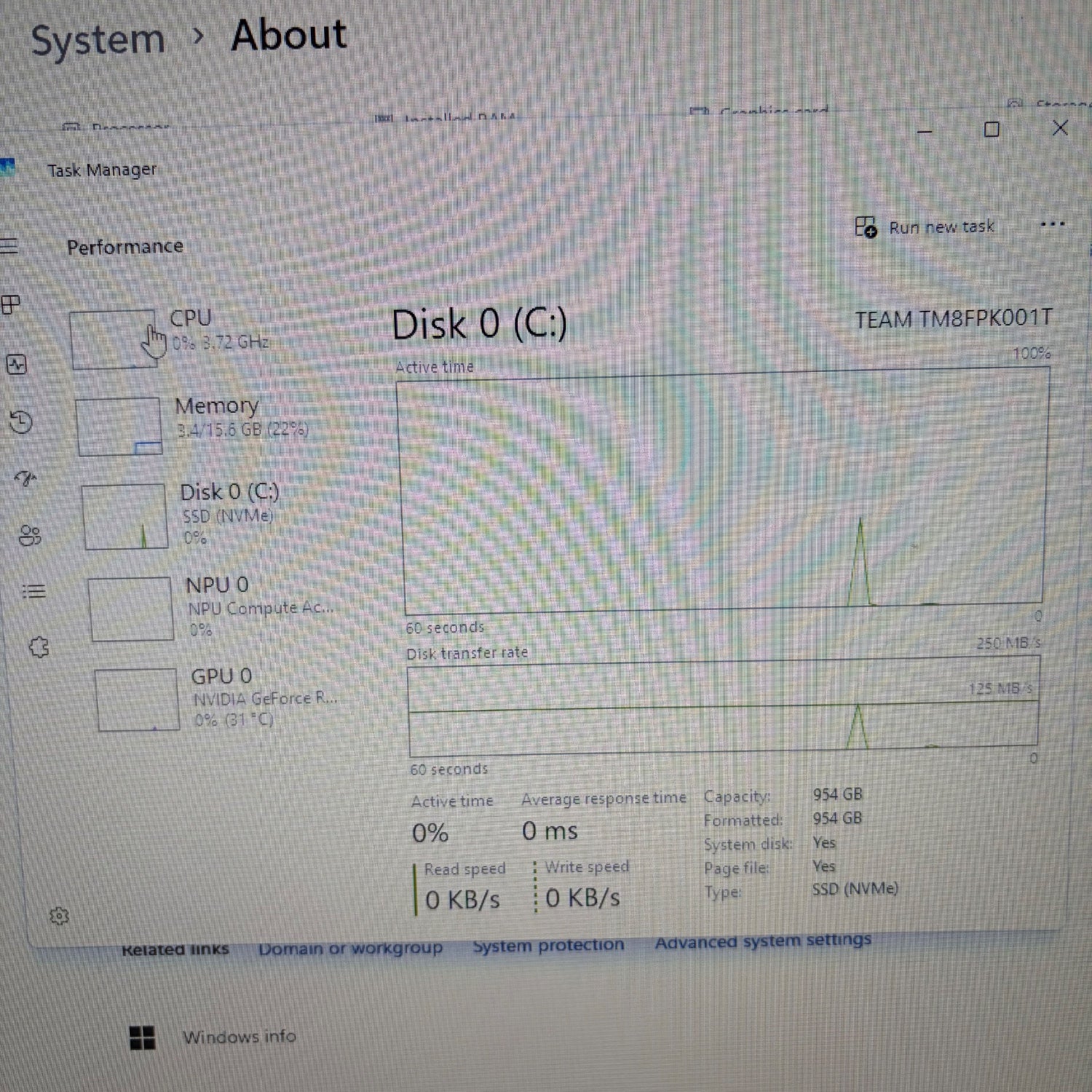
Task: Open Task Manager settings gear icon
Action: click(x=59, y=916)
